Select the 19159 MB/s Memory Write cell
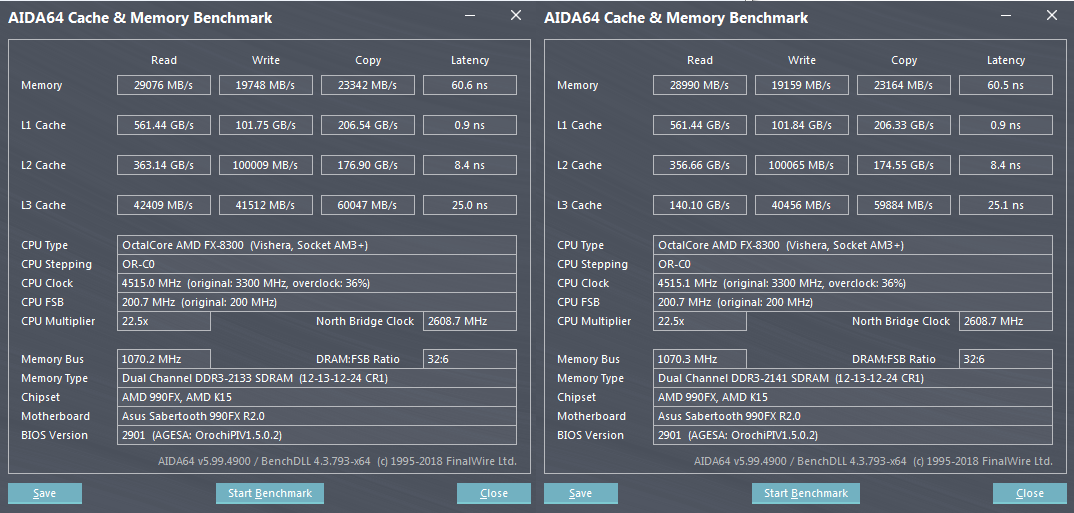 pos(801,85)
